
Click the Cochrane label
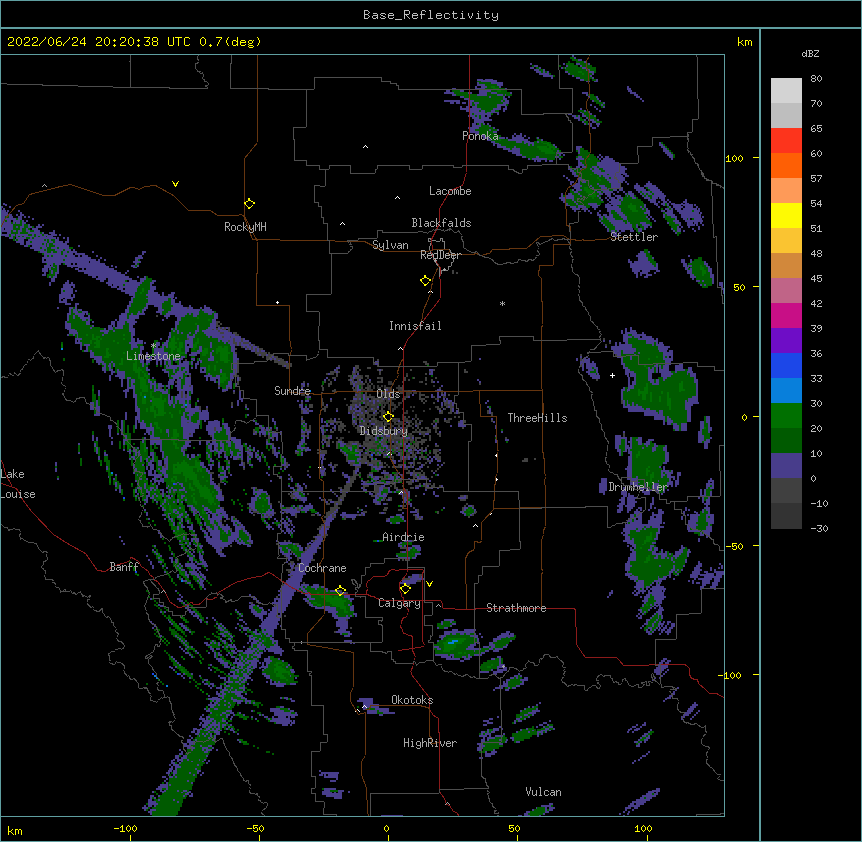pos(322,568)
